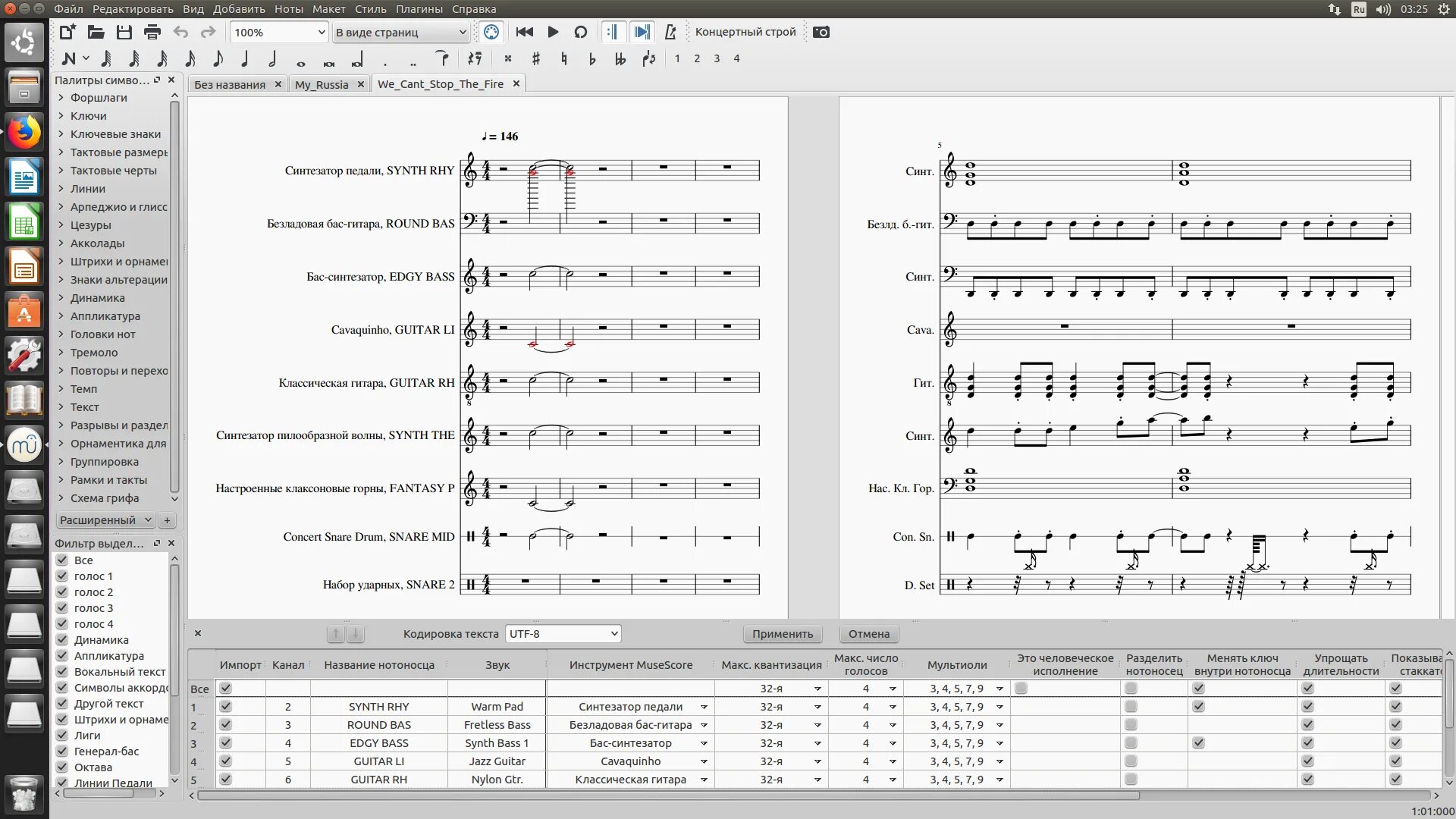Toggle the loop playback icon
Viewport: 1456px width, 819px height.
click(x=581, y=32)
